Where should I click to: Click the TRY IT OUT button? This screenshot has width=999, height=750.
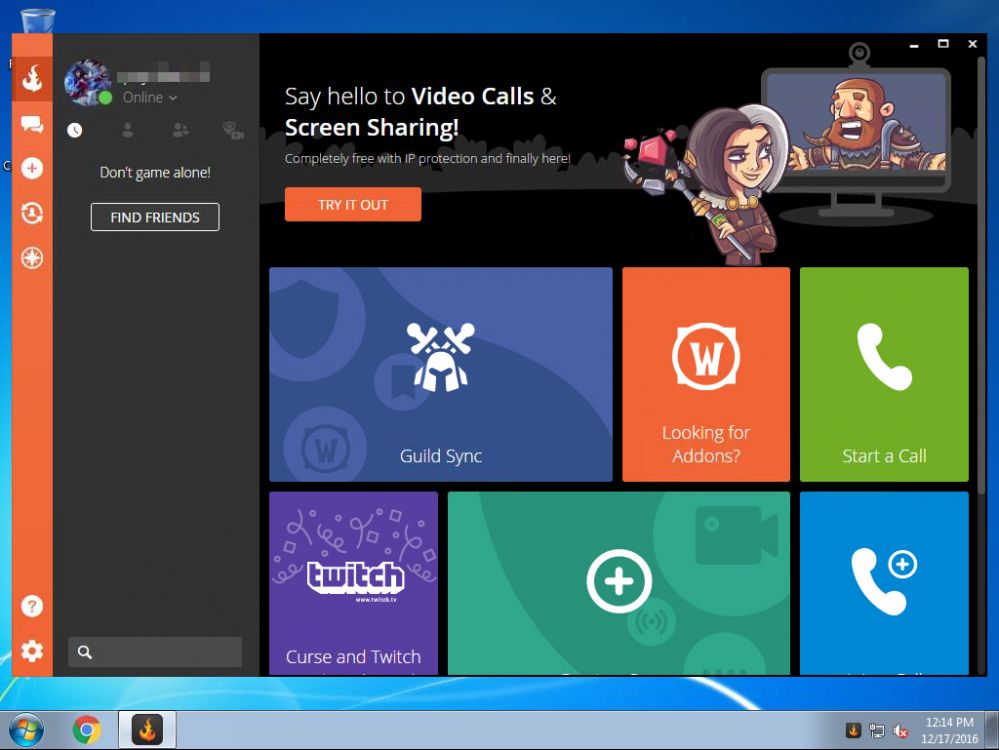pyautogui.click(x=353, y=205)
